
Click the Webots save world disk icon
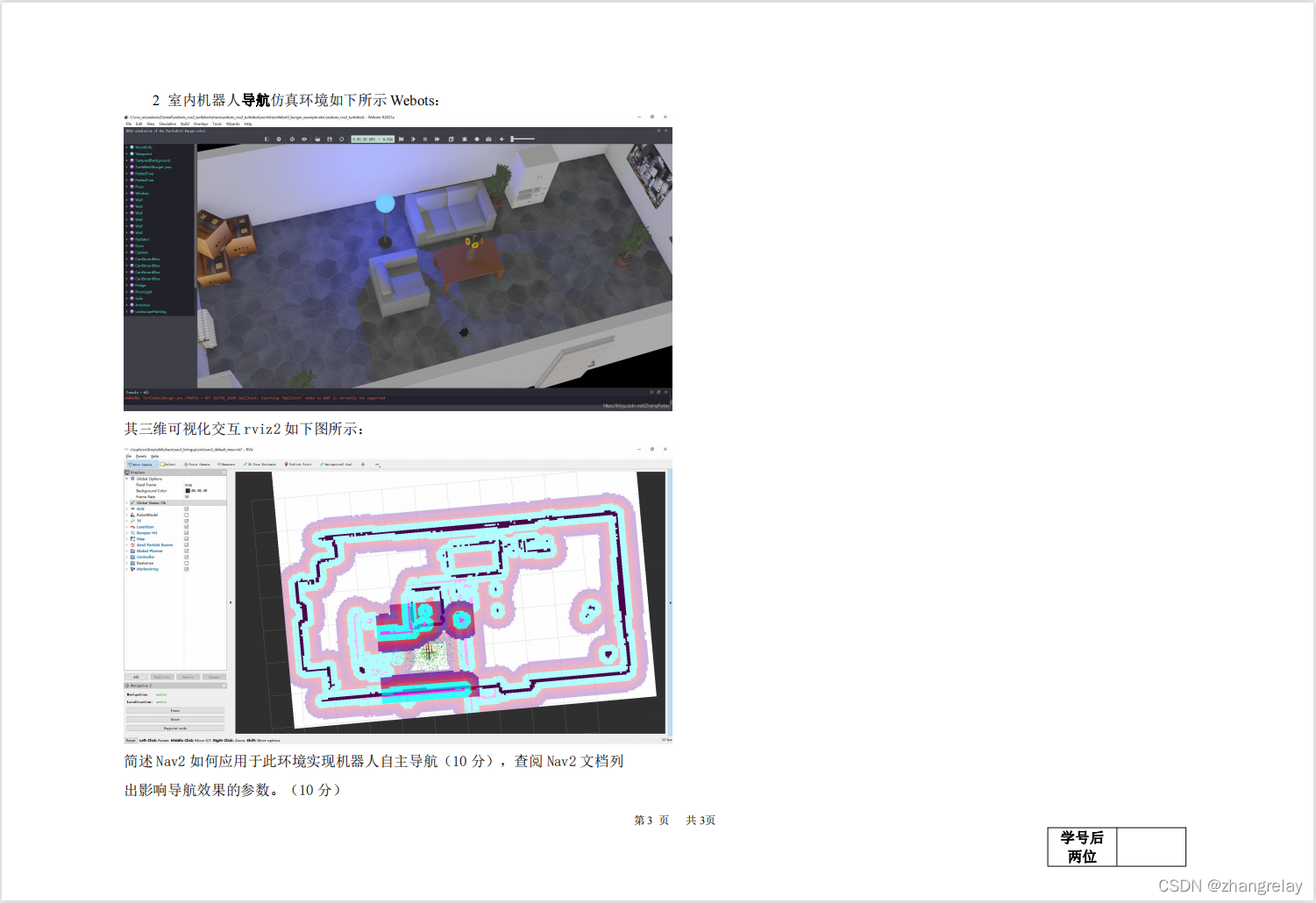click(330, 139)
